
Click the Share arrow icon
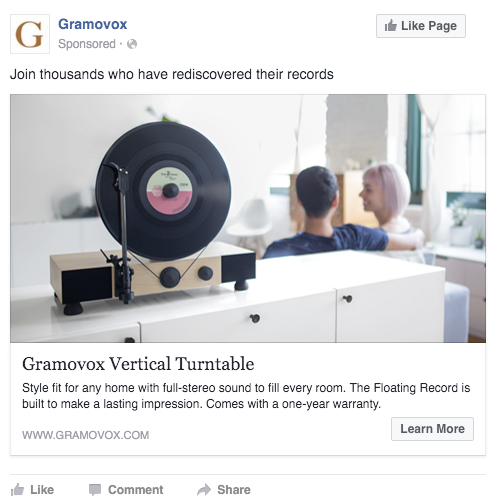click(x=204, y=490)
